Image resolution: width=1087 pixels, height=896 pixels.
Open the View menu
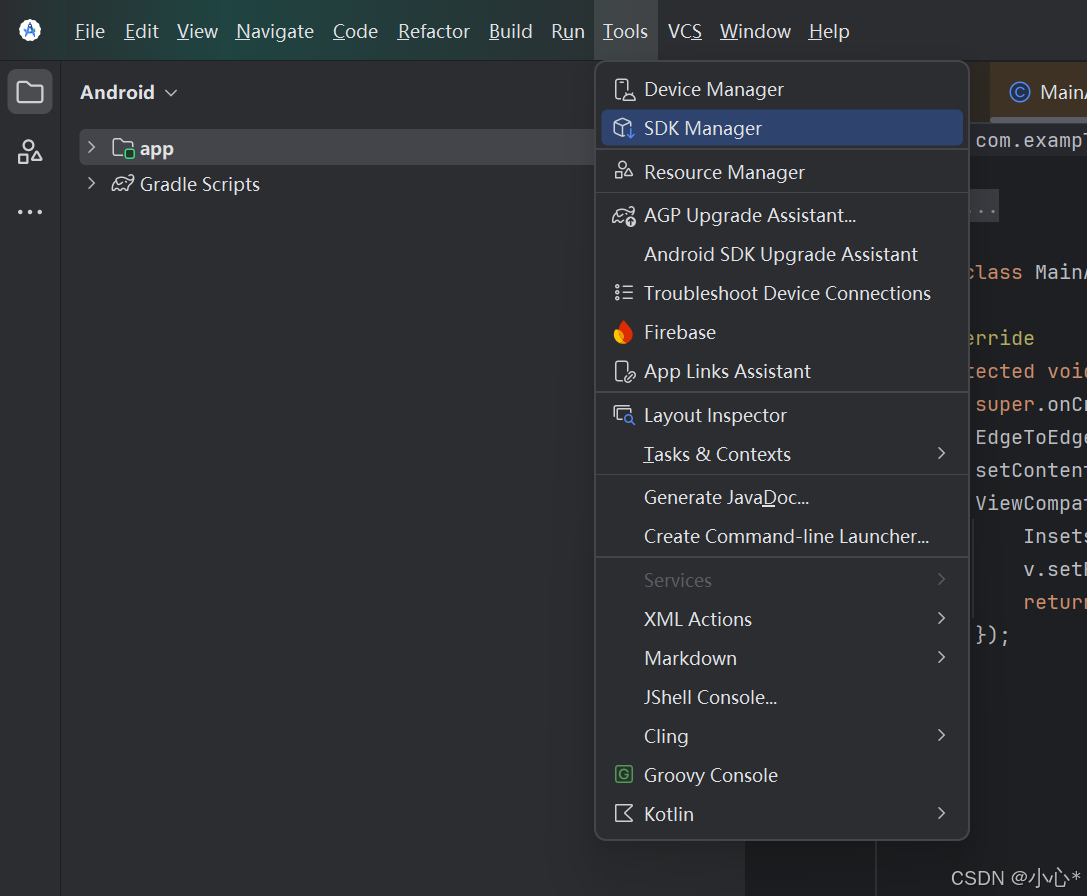[x=197, y=31]
